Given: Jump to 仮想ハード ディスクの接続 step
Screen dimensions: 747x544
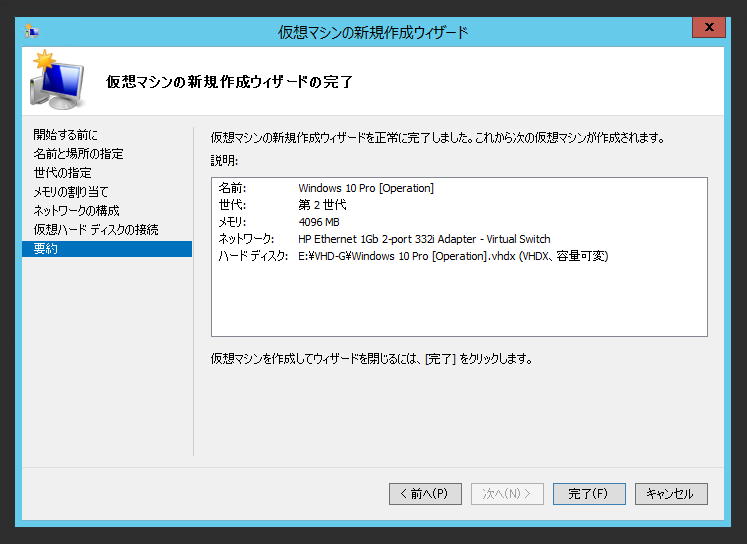Looking at the screenshot, I should pos(96,230).
